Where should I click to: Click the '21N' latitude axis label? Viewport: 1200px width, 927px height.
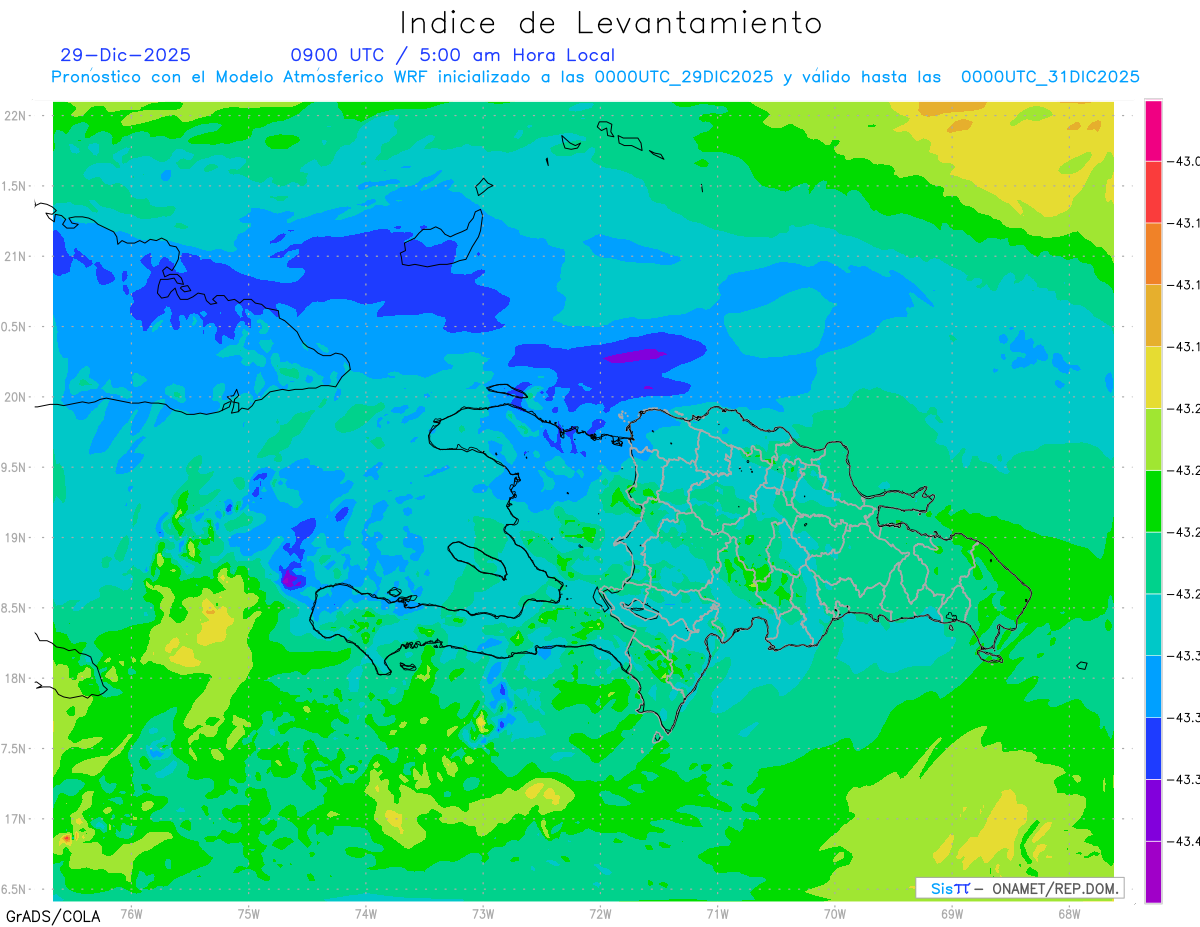click(x=17, y=256)
